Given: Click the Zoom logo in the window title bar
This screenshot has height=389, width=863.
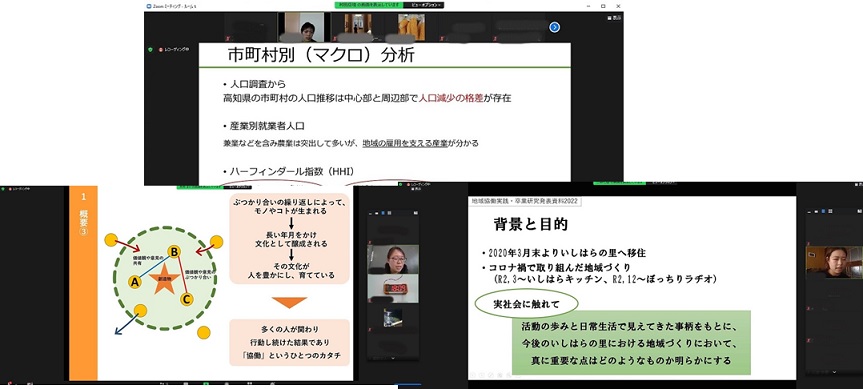Looking at the screenshot, I should [149, 6].
